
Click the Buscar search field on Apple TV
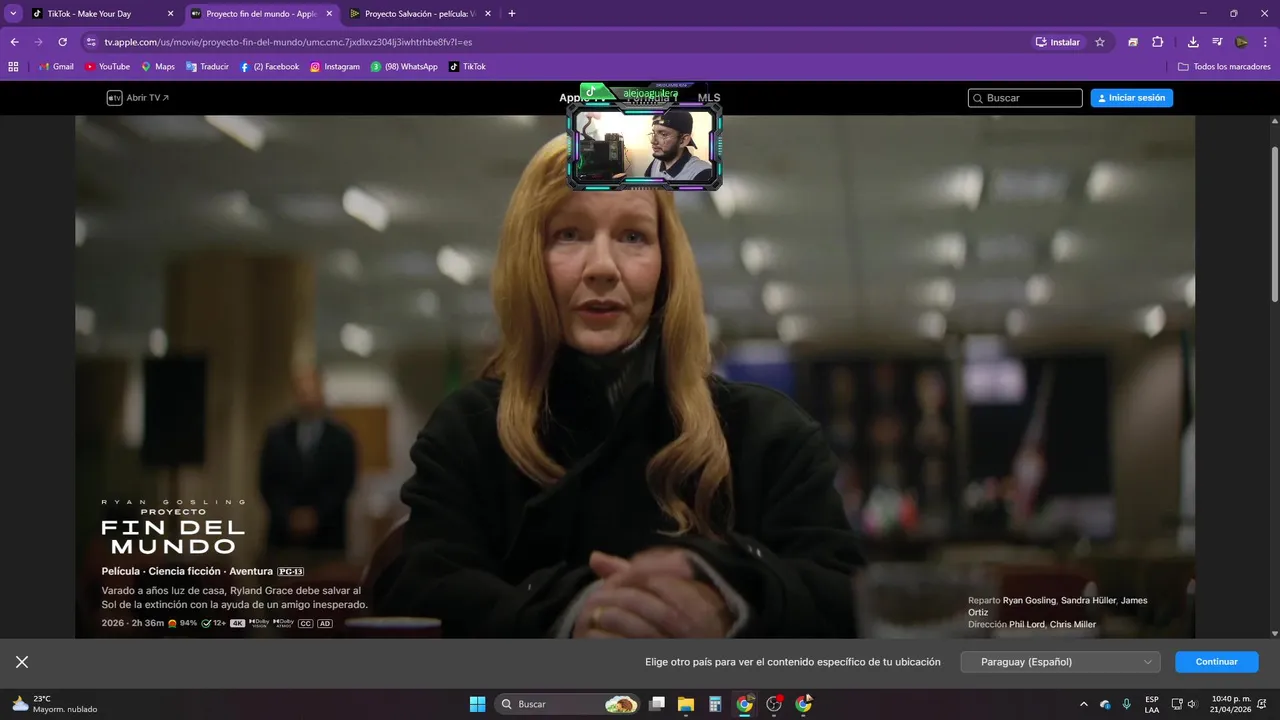click(1025, 98)
